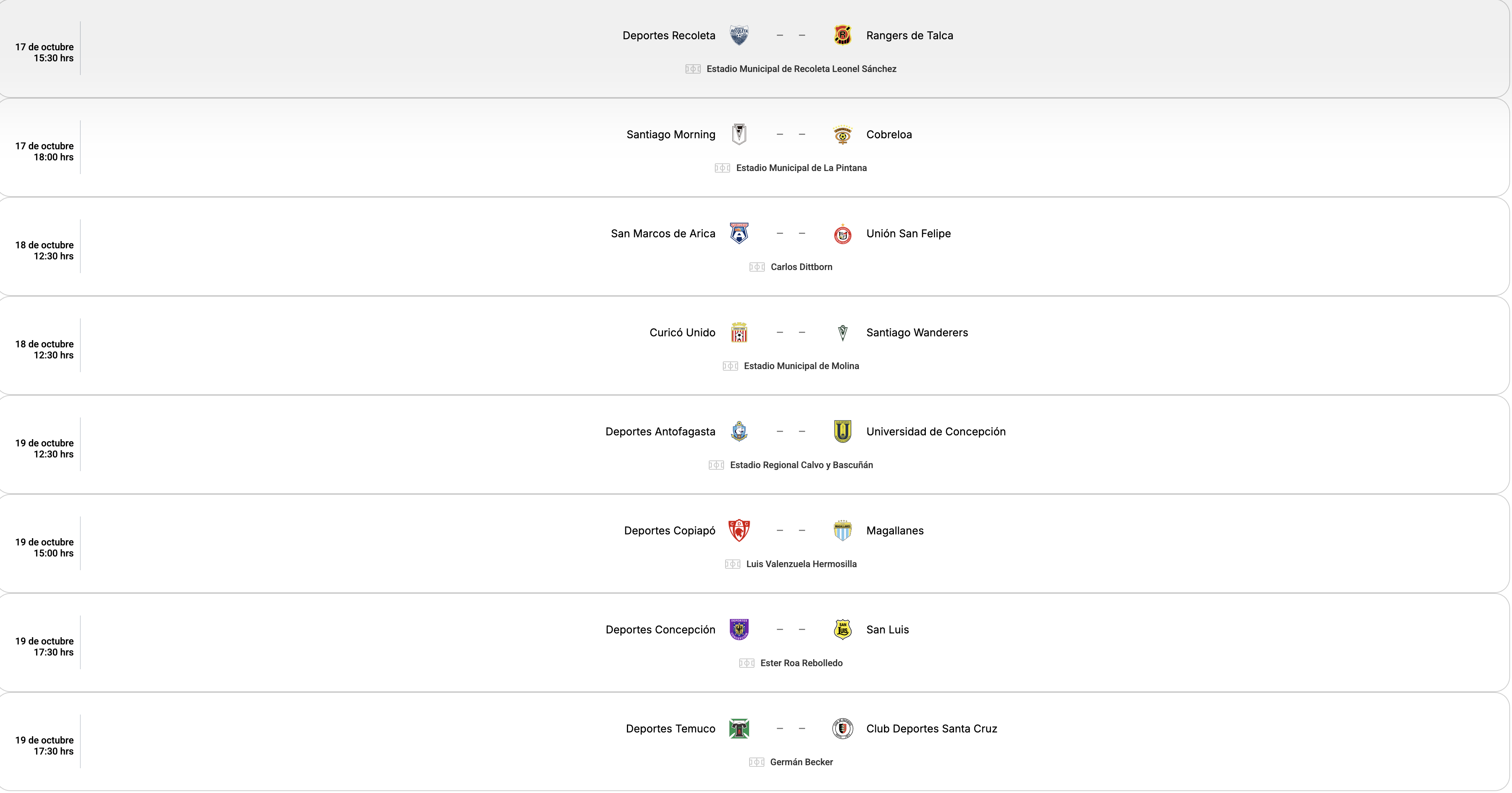Viewport: 1512px width, 793px height.
Task: Select the Cobreloa team badge
Action: point(842,134)
